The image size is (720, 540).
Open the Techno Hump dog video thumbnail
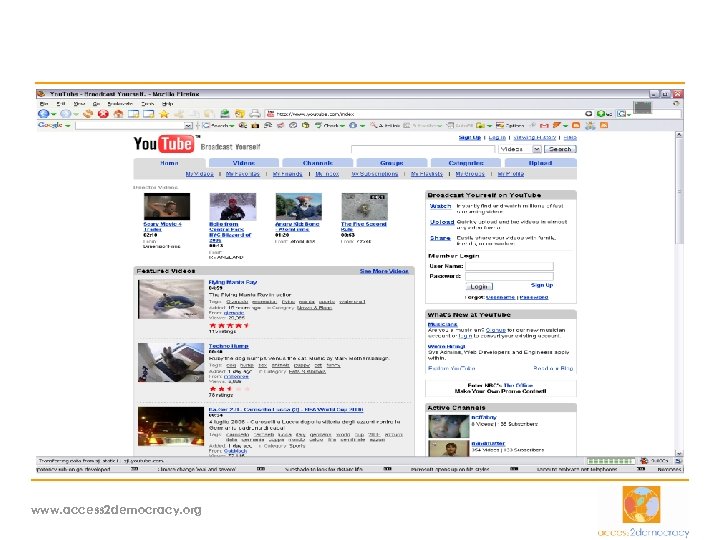point(171,363)
